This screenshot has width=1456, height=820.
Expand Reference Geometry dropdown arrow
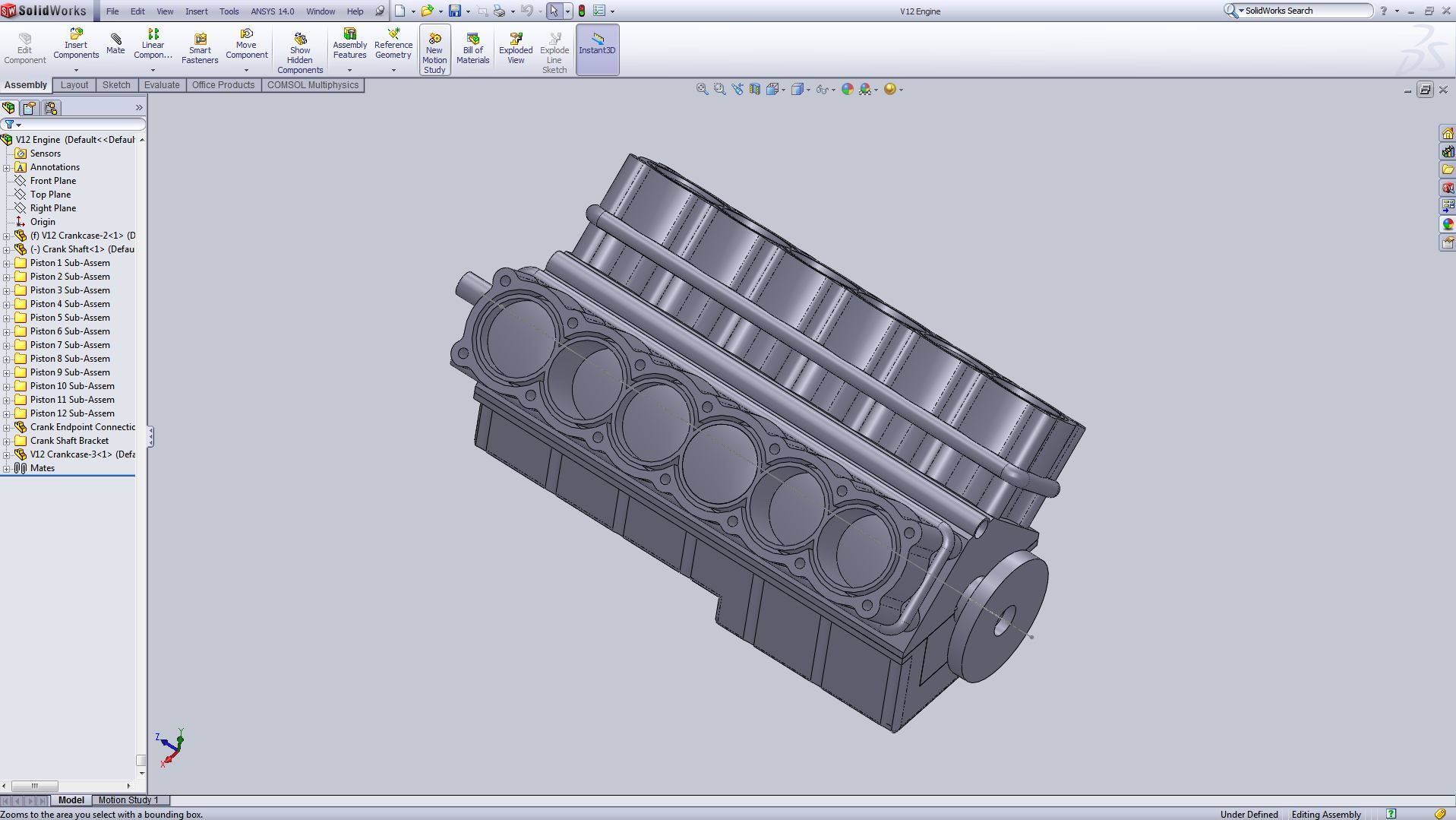click(393, 70)
